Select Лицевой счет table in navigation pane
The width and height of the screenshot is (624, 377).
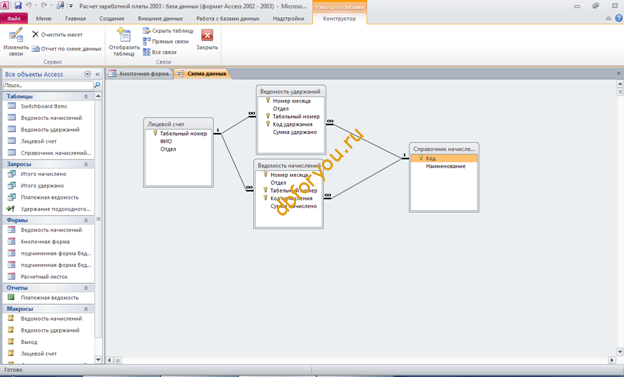point(39,141)
